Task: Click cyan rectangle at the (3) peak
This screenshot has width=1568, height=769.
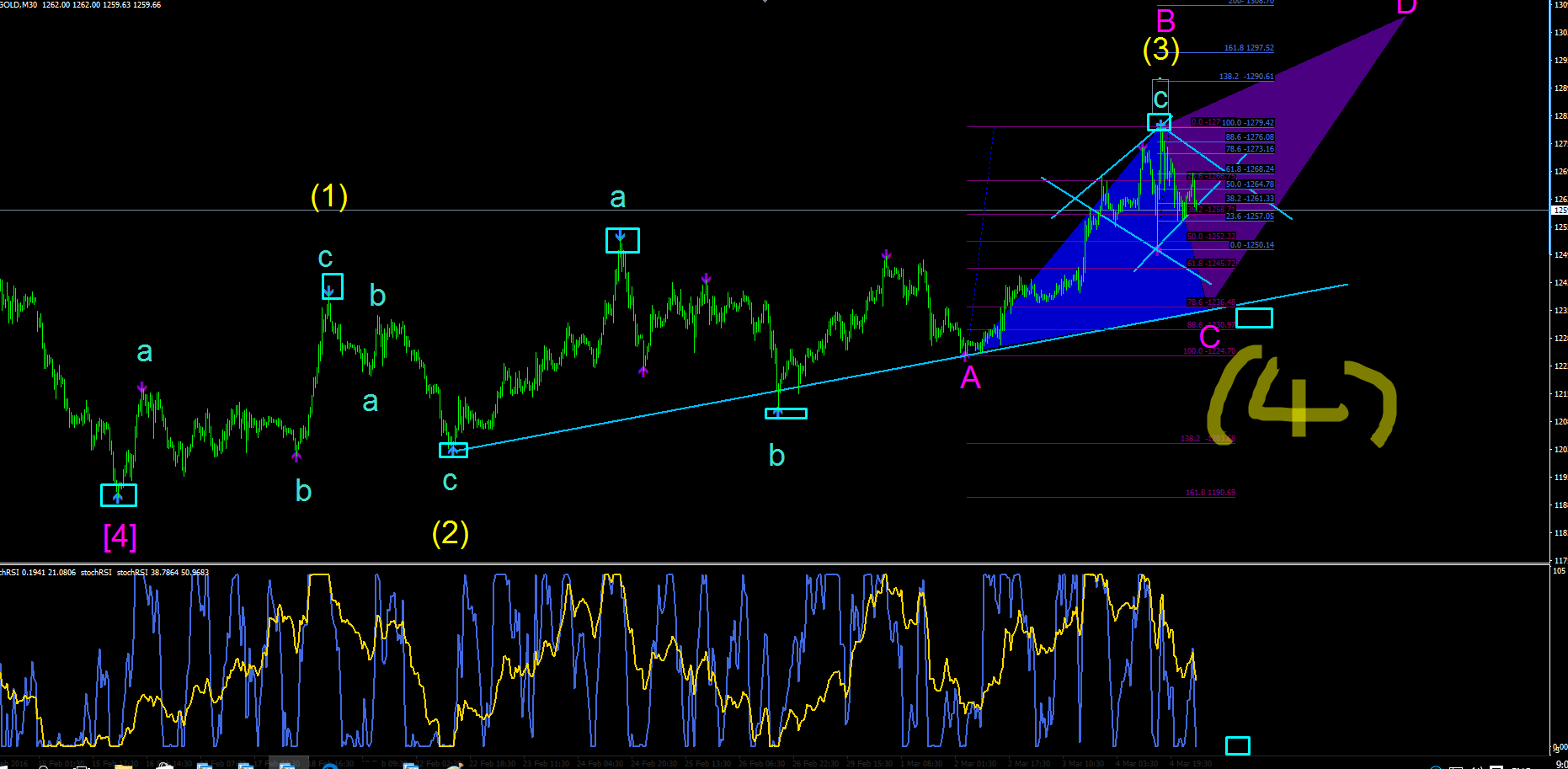Action: (x=1159, y=123)
